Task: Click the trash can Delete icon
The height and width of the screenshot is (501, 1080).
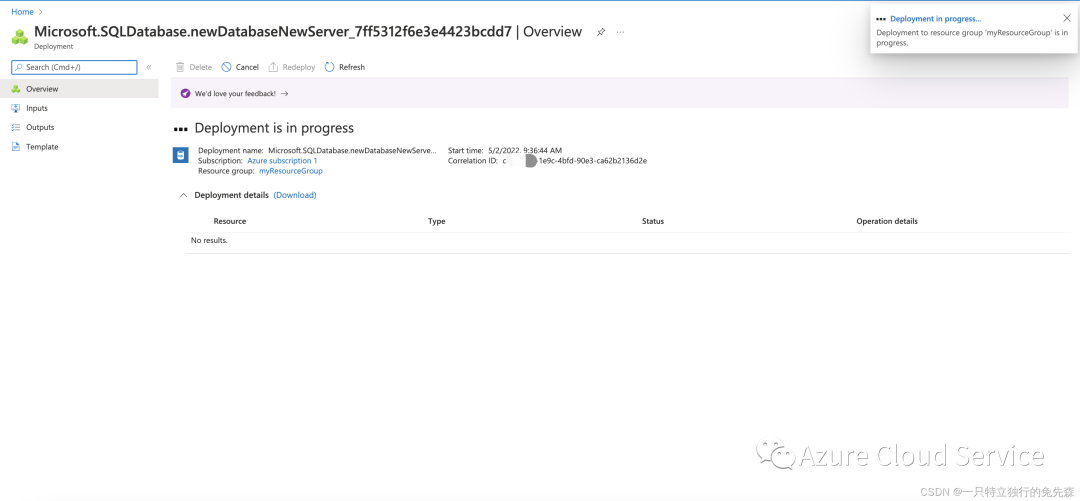Action: click(180, 68)
